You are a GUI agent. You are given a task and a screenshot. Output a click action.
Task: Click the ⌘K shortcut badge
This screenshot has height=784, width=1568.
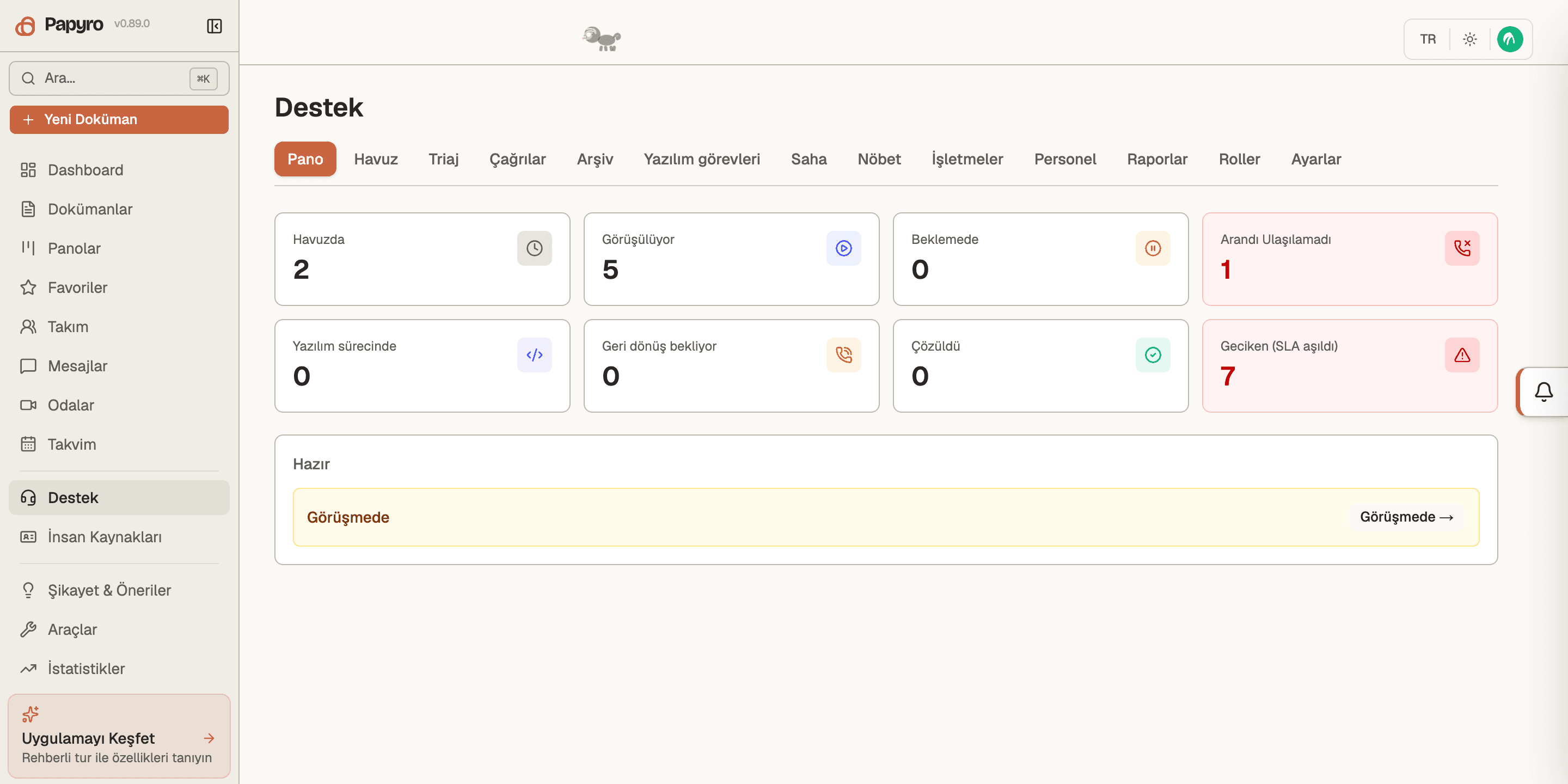coord(203,78)
